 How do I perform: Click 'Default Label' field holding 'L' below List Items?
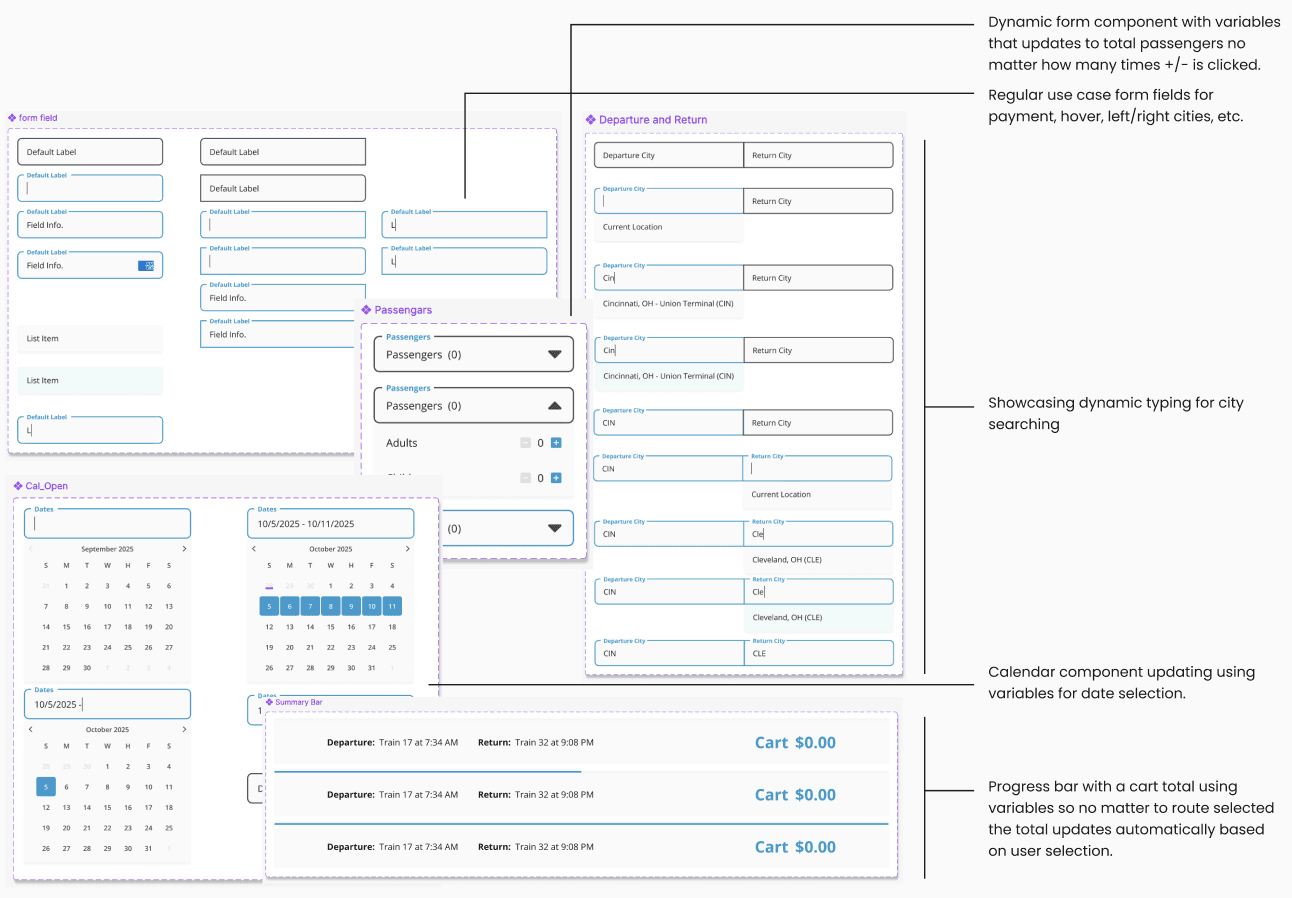pyautogui.click(x=90, y=430)
